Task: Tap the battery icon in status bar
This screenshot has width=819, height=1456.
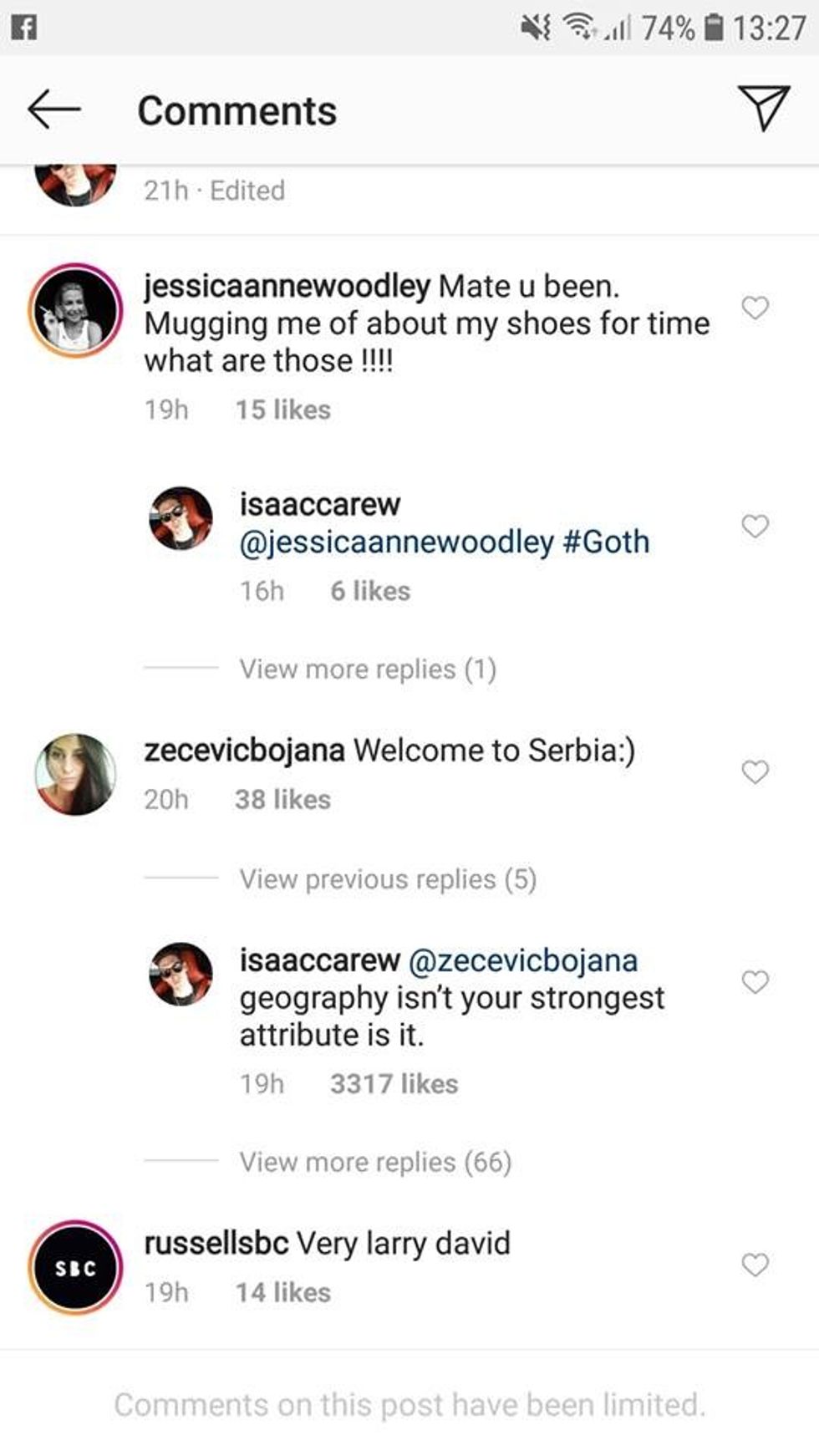Action: (713, 28)
